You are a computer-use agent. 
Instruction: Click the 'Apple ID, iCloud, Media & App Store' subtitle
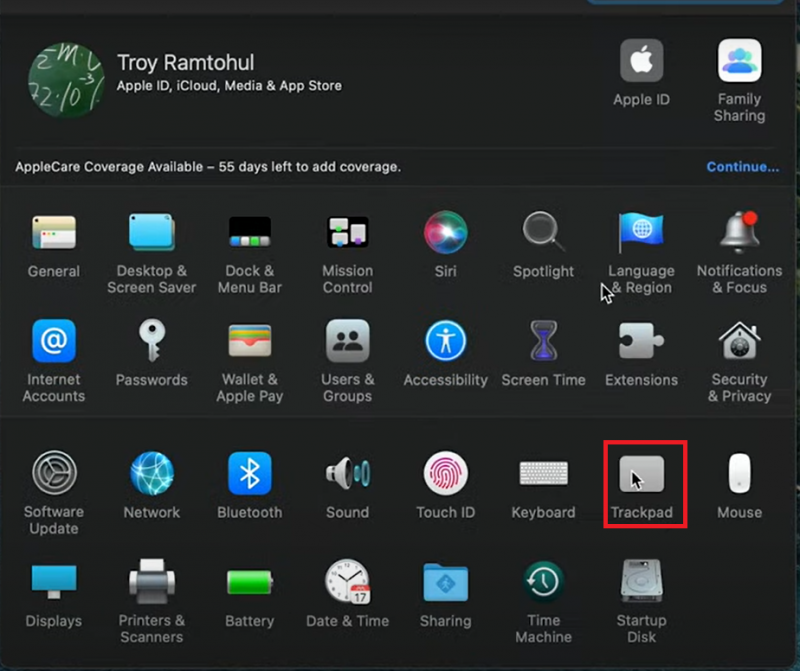[x=229, y=85]
